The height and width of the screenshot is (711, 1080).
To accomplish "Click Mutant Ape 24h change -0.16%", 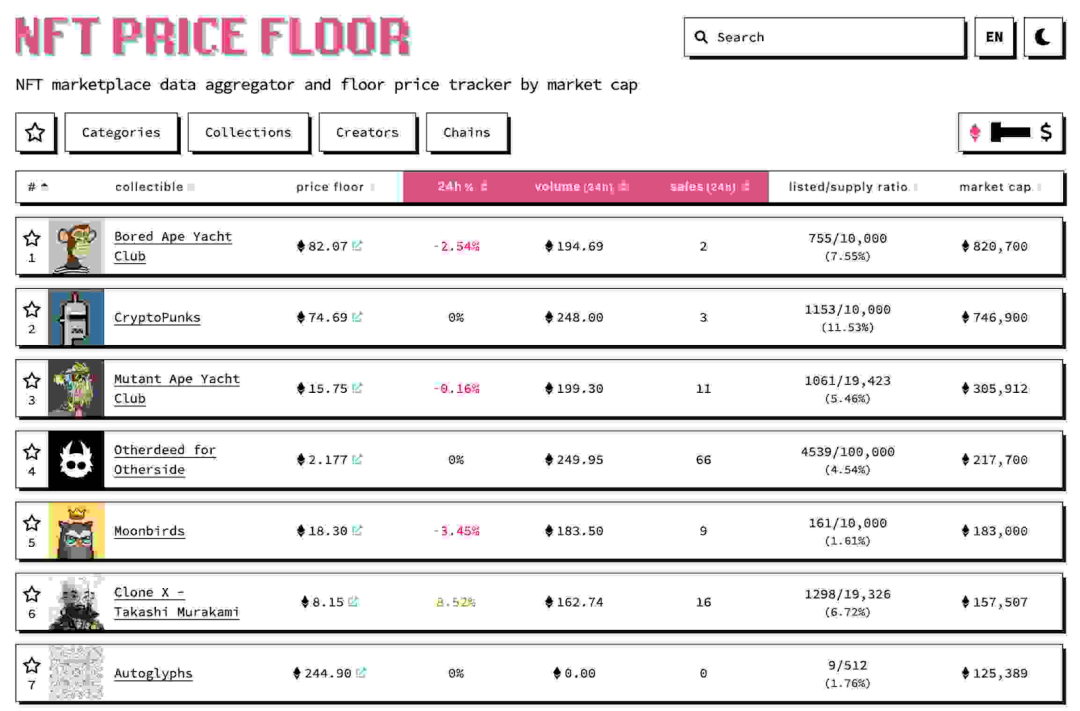I will point(456,389).
